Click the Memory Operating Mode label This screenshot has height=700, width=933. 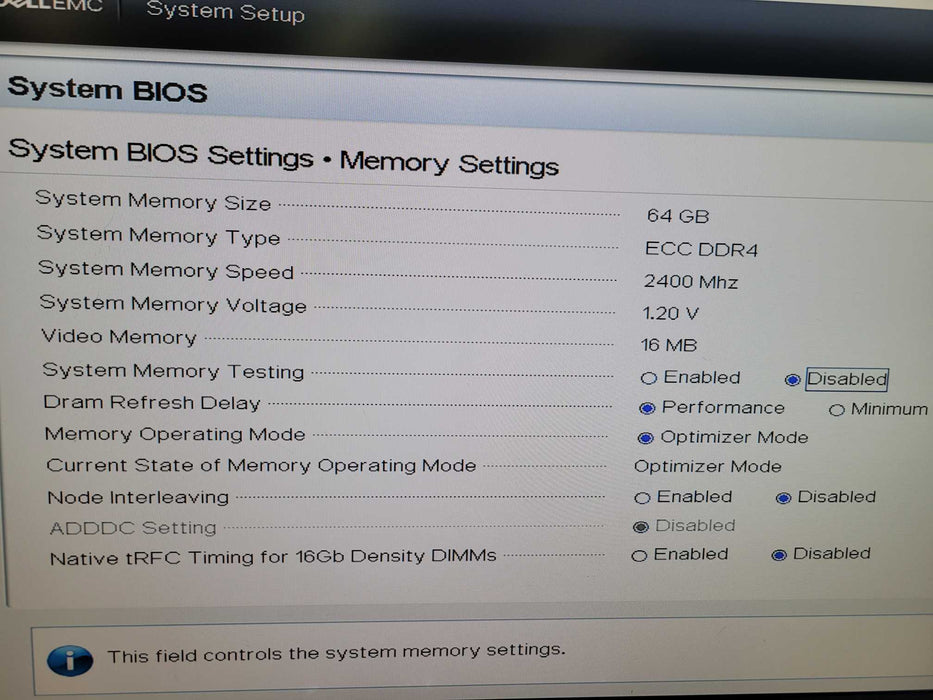175,434
